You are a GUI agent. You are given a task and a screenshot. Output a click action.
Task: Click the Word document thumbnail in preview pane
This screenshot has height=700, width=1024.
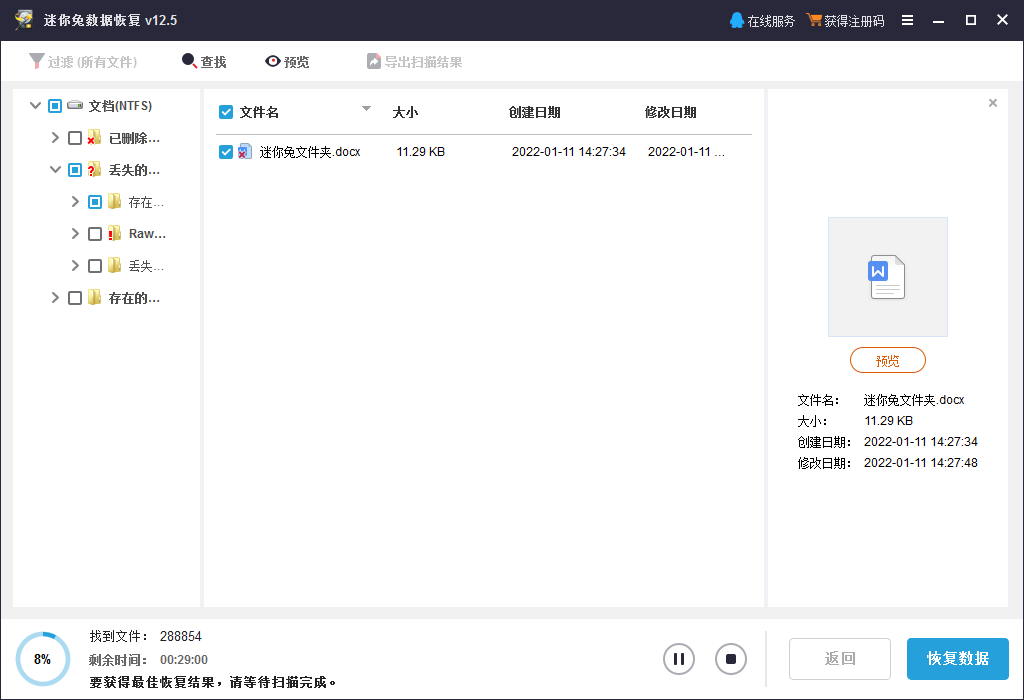coord(887,276)
